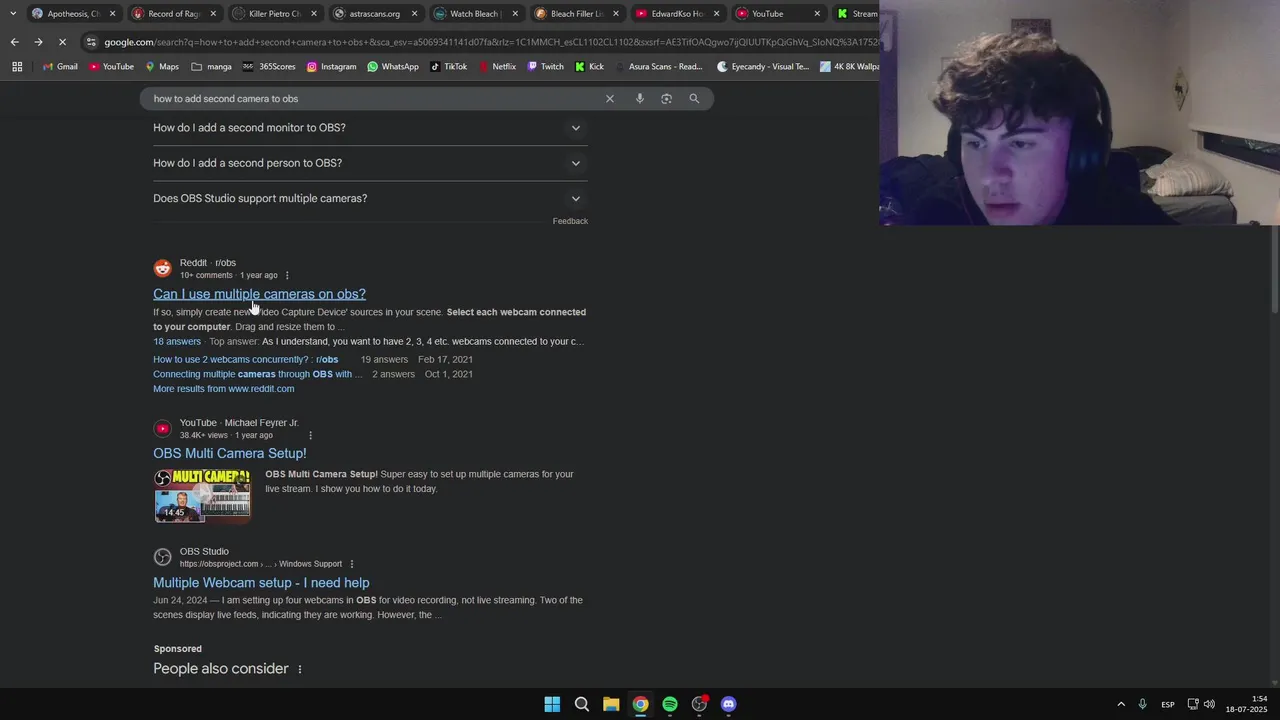Open the Gmail bookmark
The image size is (1280, 720).
(60, 67)
